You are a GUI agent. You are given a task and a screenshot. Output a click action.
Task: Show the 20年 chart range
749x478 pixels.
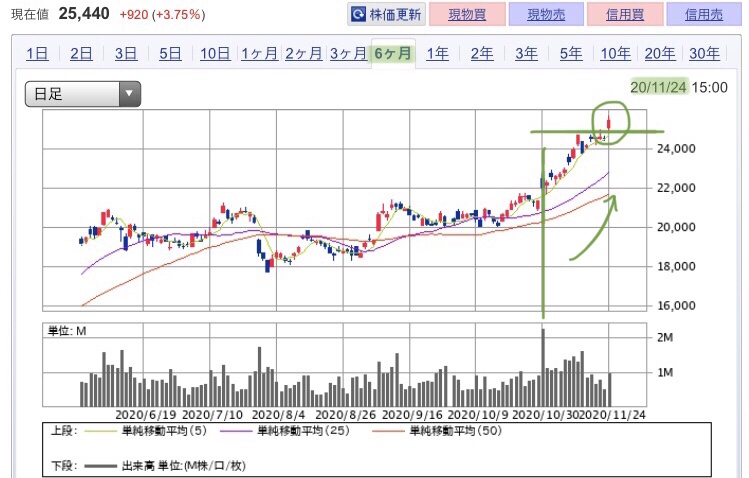point(660,53)
